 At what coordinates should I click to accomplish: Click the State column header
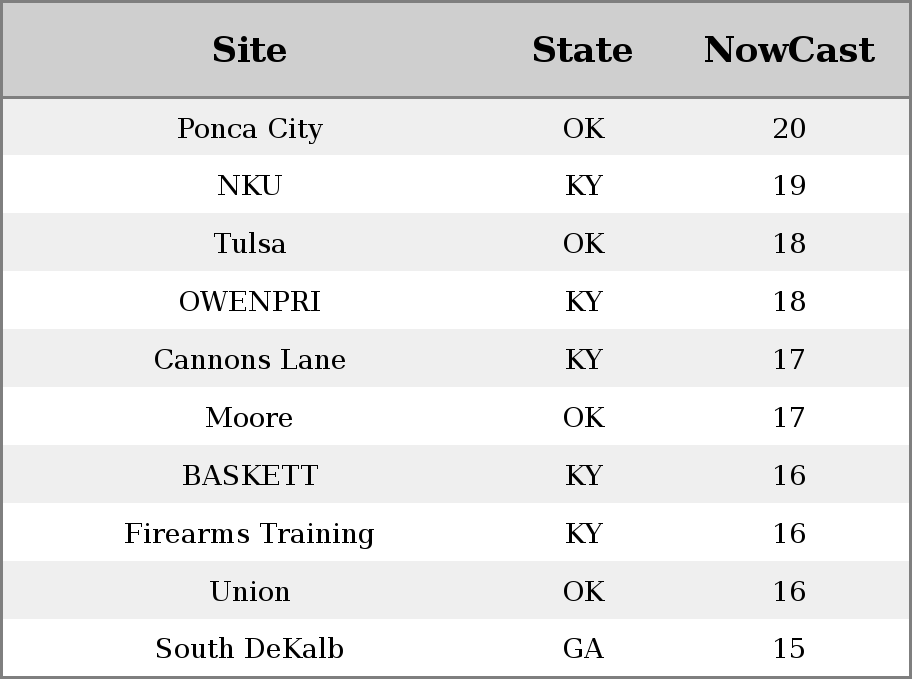583,50
